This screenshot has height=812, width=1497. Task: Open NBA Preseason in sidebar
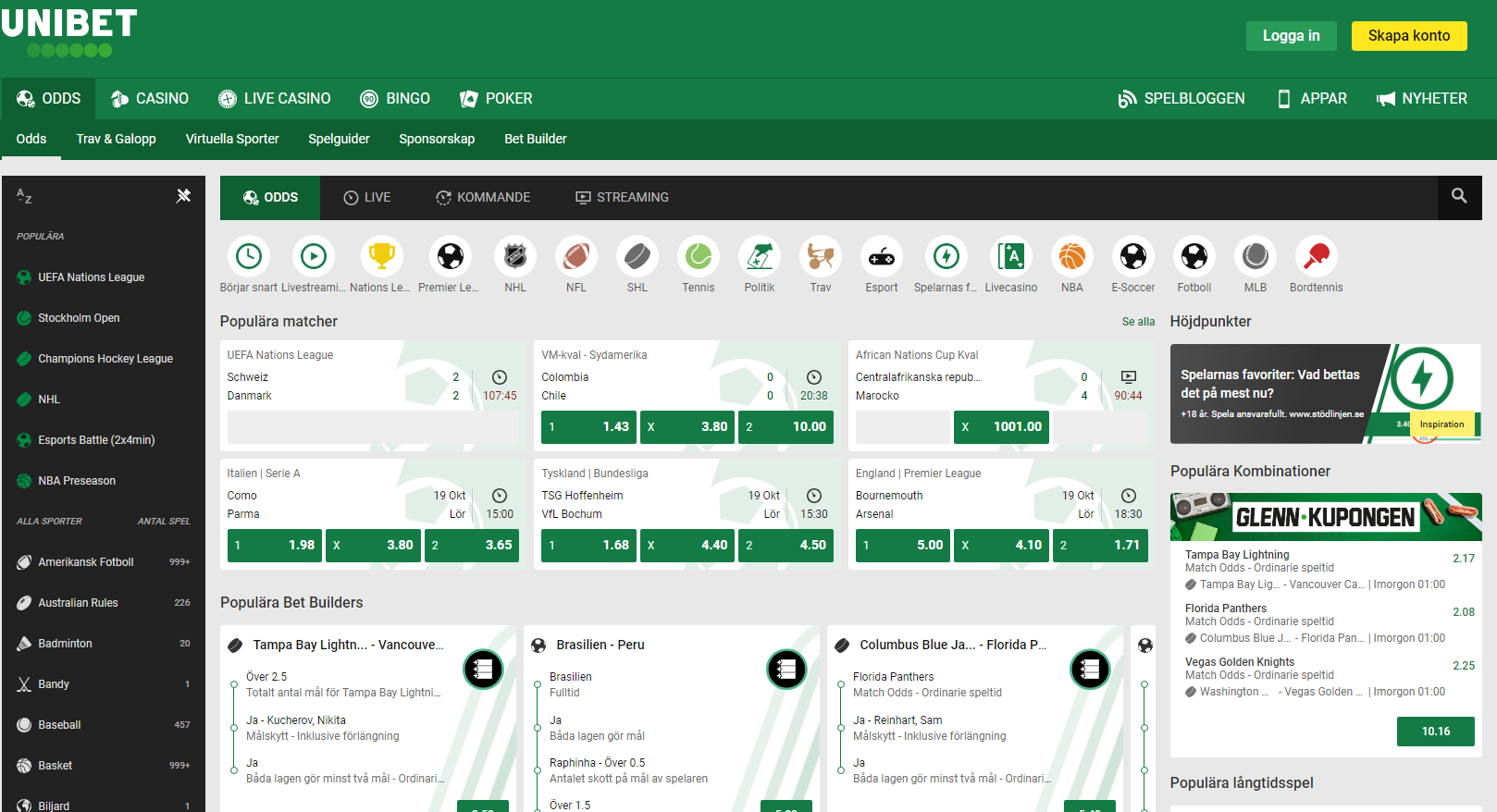(103, 481)
